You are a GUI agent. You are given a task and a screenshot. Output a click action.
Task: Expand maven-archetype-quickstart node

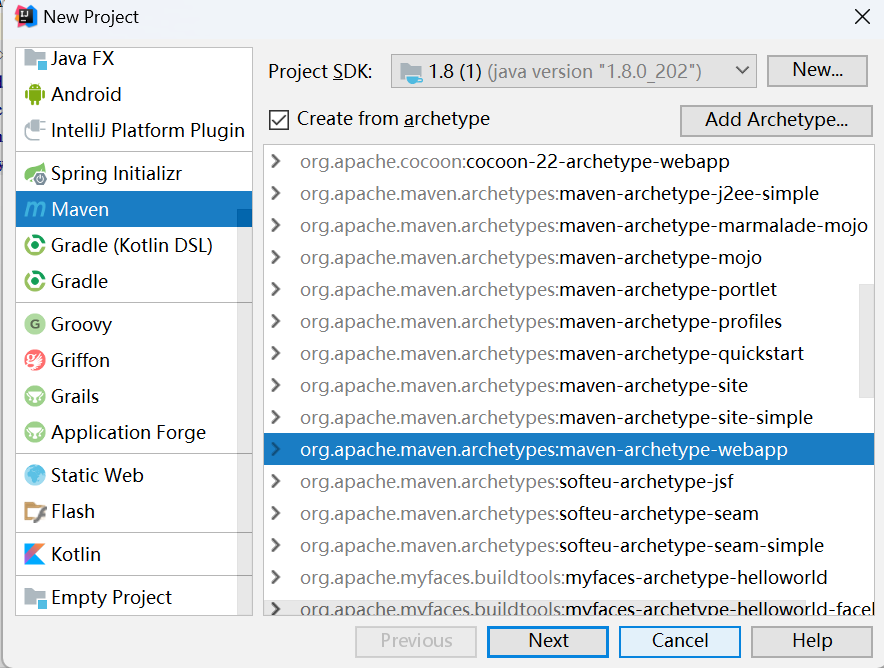point(276,353)
